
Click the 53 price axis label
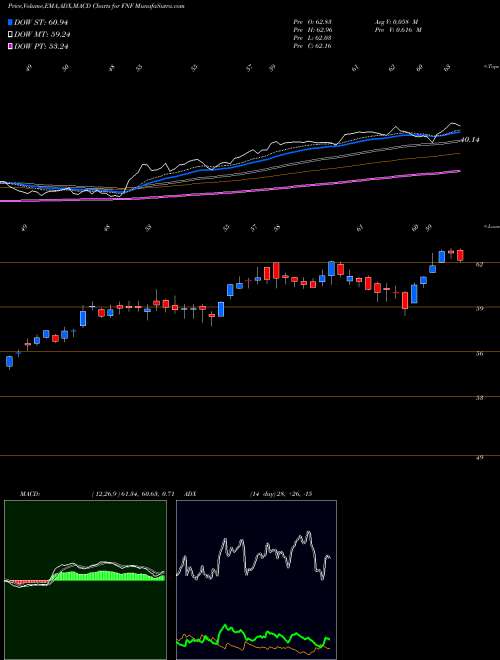pos(481,397)
